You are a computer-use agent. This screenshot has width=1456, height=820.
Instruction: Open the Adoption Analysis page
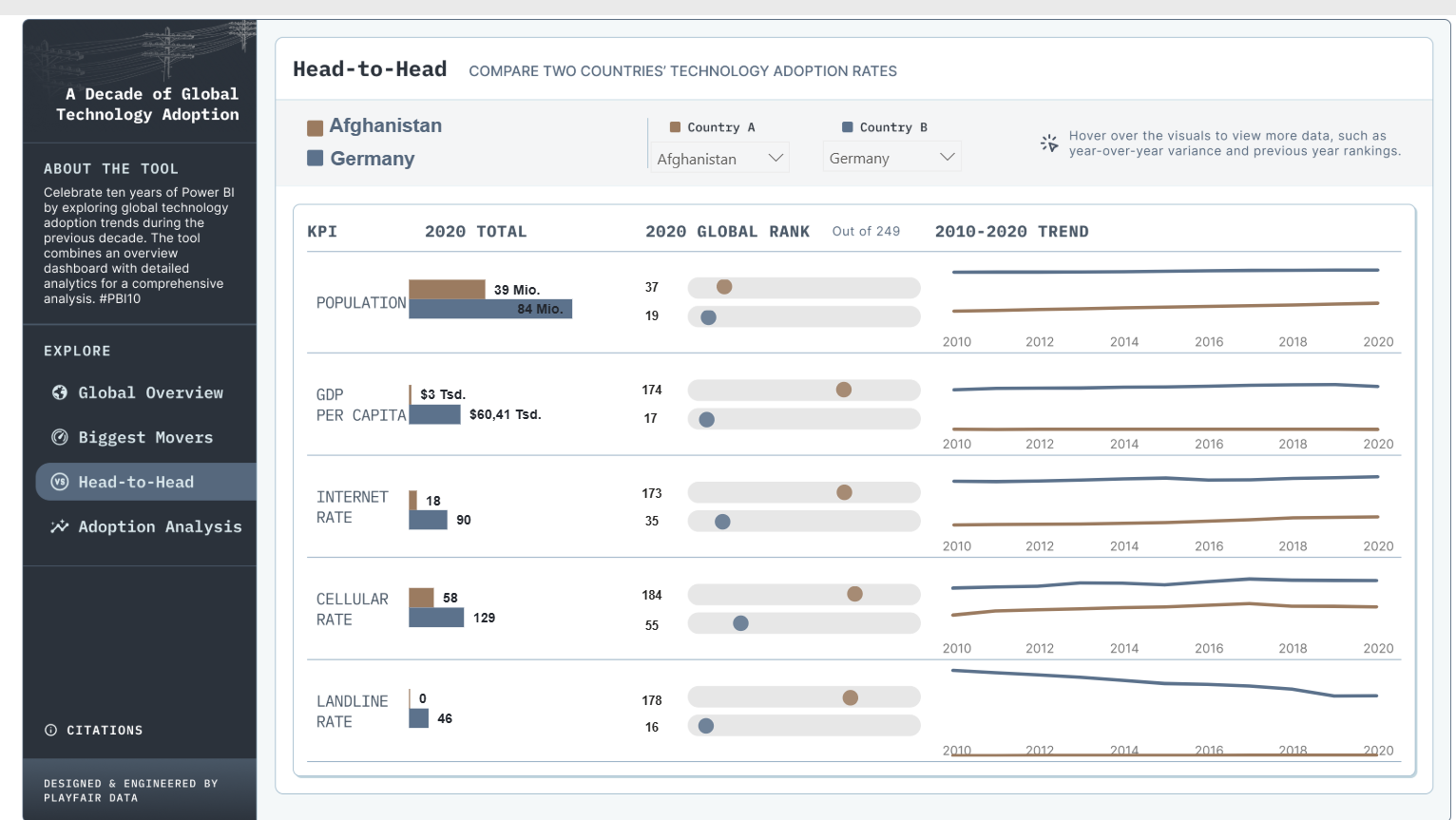click(x=160, y=526)
